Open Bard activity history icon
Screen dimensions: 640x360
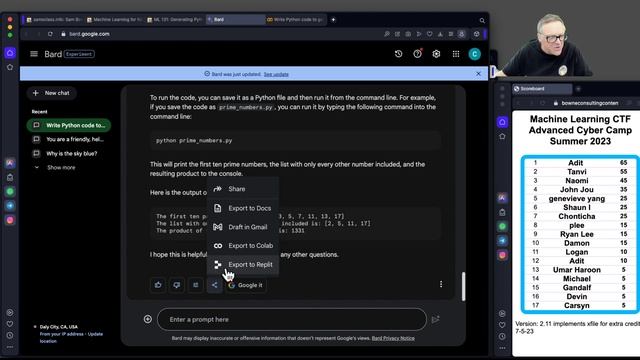(398, 54)
